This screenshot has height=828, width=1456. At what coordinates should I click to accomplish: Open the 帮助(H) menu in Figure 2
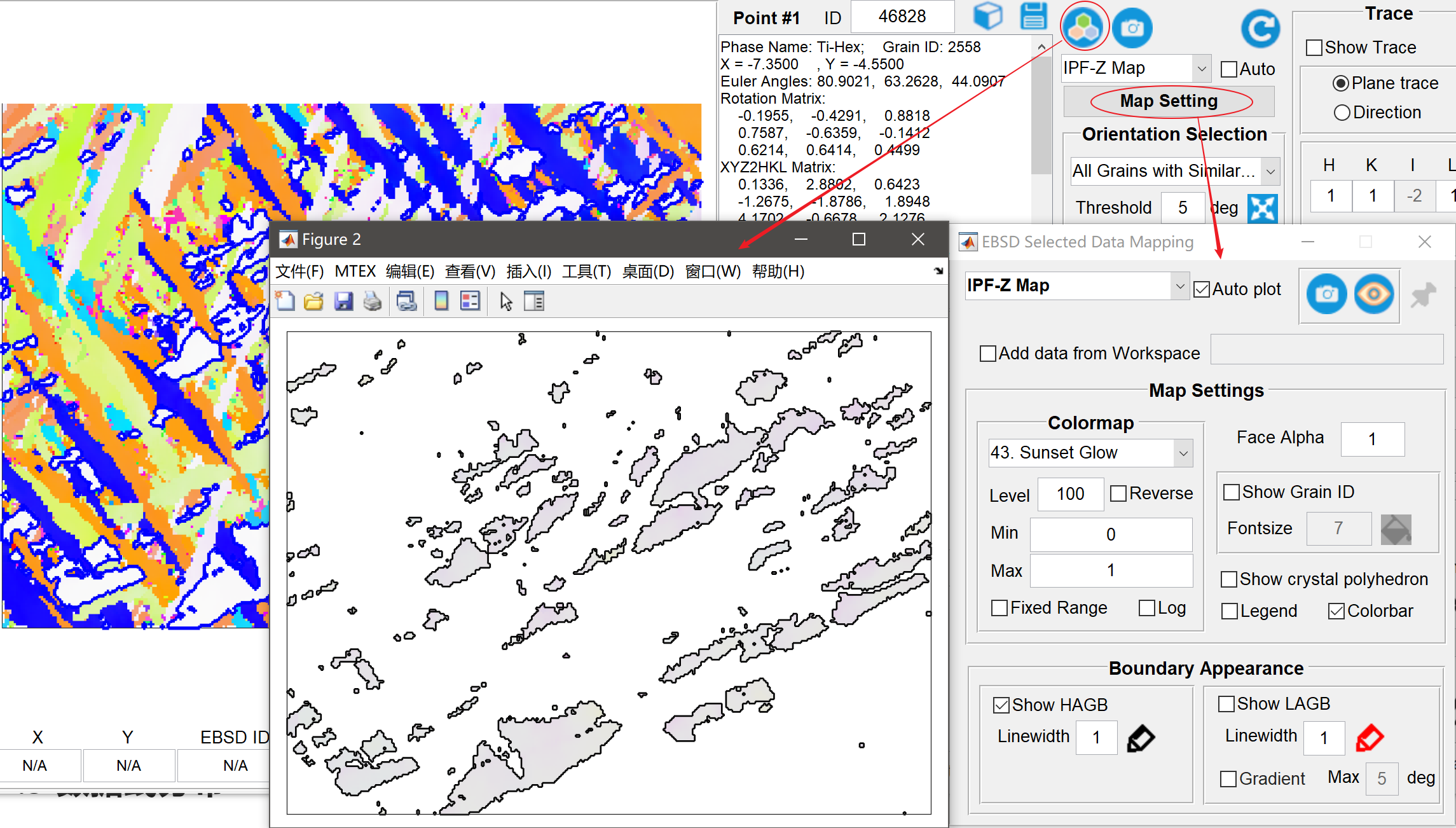click(x=778, y=272)
